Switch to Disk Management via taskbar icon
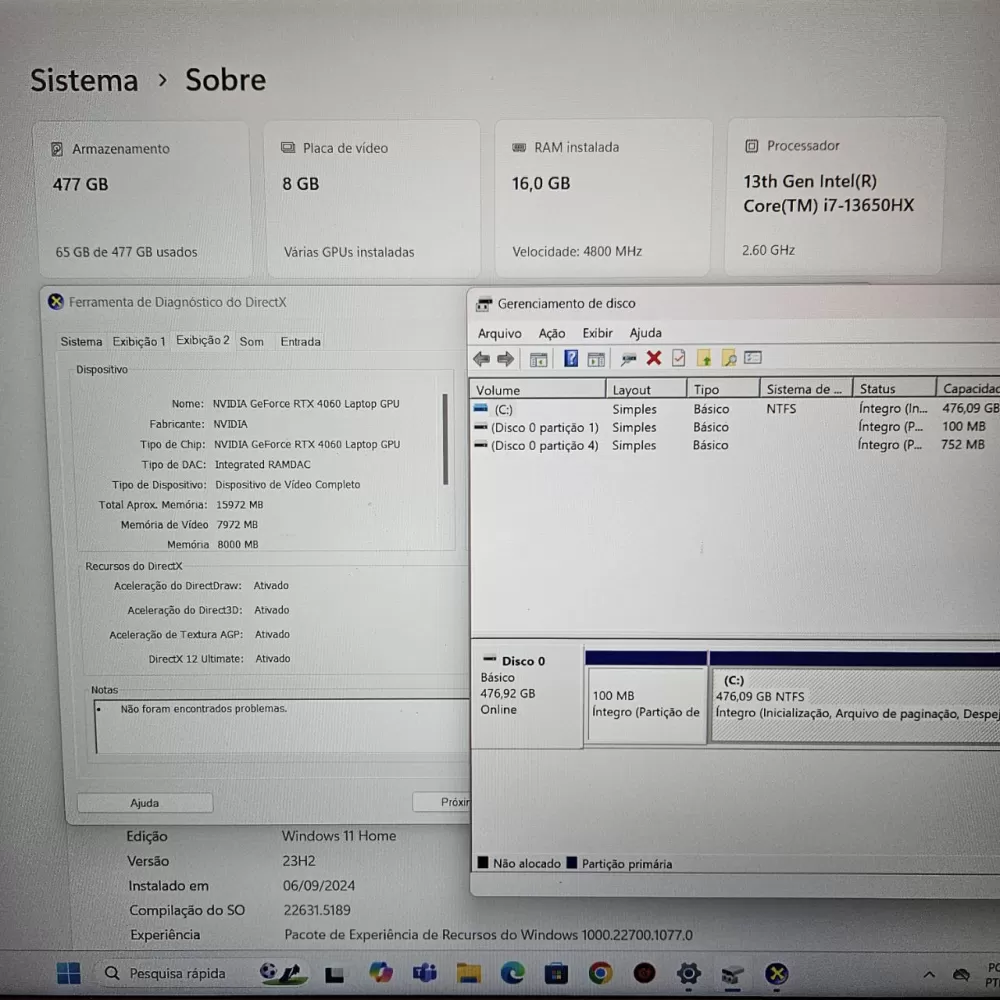1000x1000 pixels. pyautogui.click(x=733, y=974)
